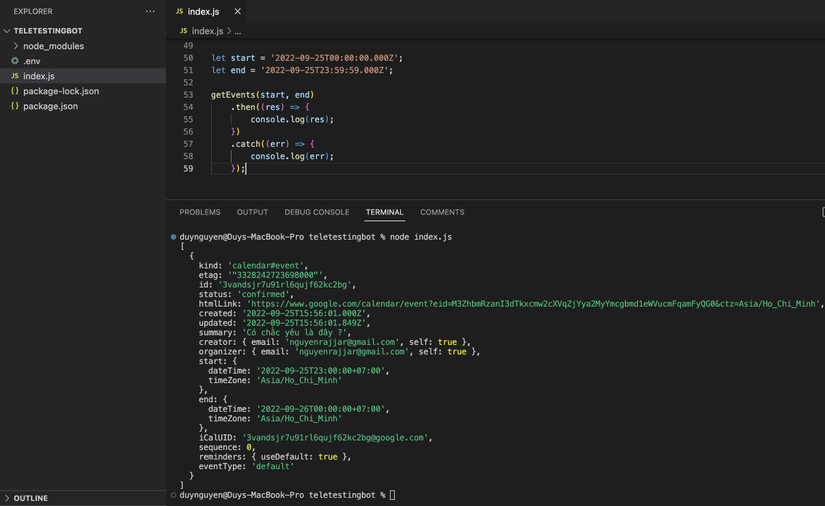
Task: Expand the OUTLINE section
Action: (x=8, y=498)
